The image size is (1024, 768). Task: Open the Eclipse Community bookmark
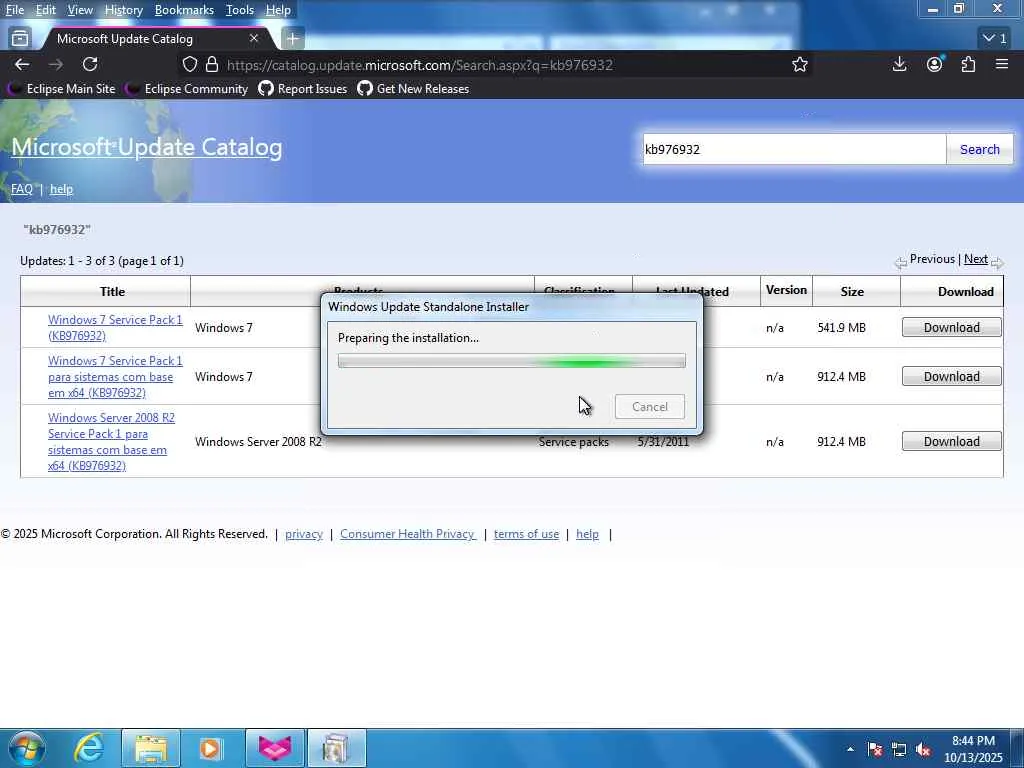(188, 89)
